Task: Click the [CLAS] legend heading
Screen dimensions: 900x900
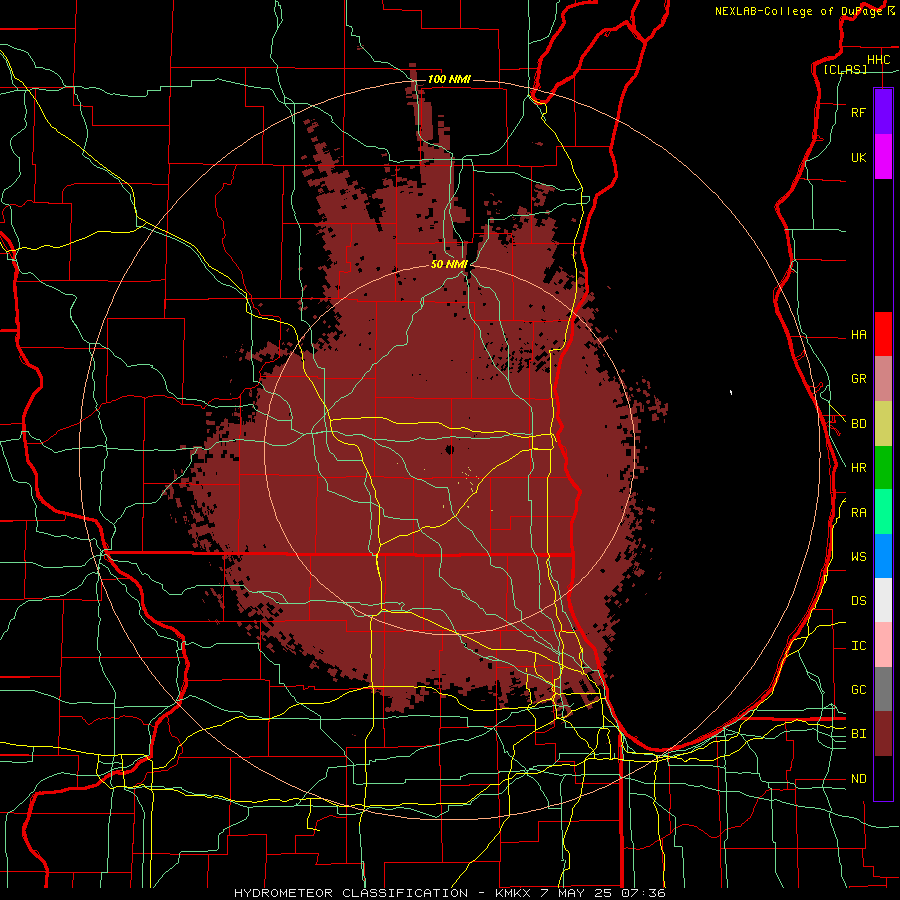Action: [845, 69]
